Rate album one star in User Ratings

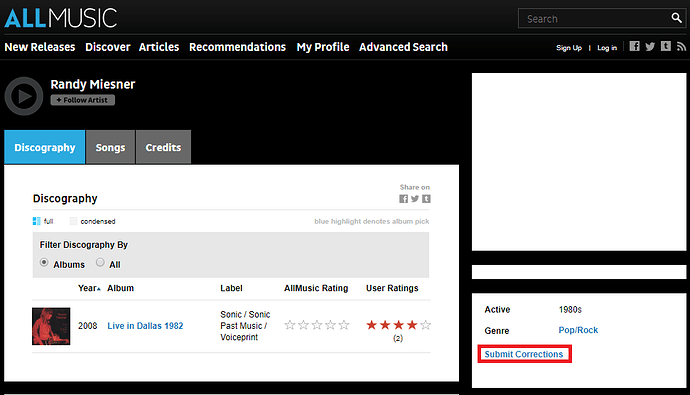pos(371,325)
